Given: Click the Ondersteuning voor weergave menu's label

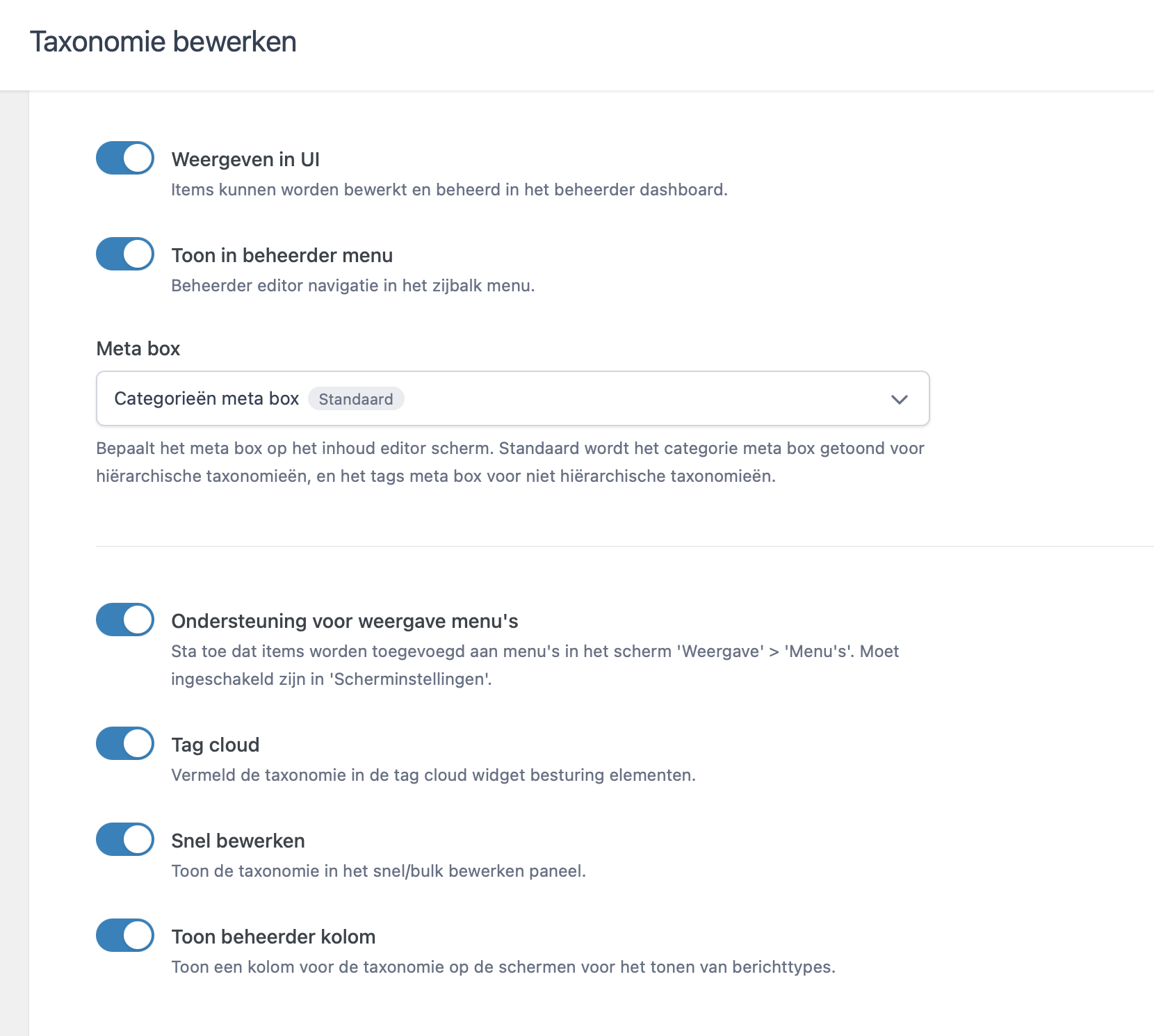Looking at the screenshot, I should tap(344, 622).
